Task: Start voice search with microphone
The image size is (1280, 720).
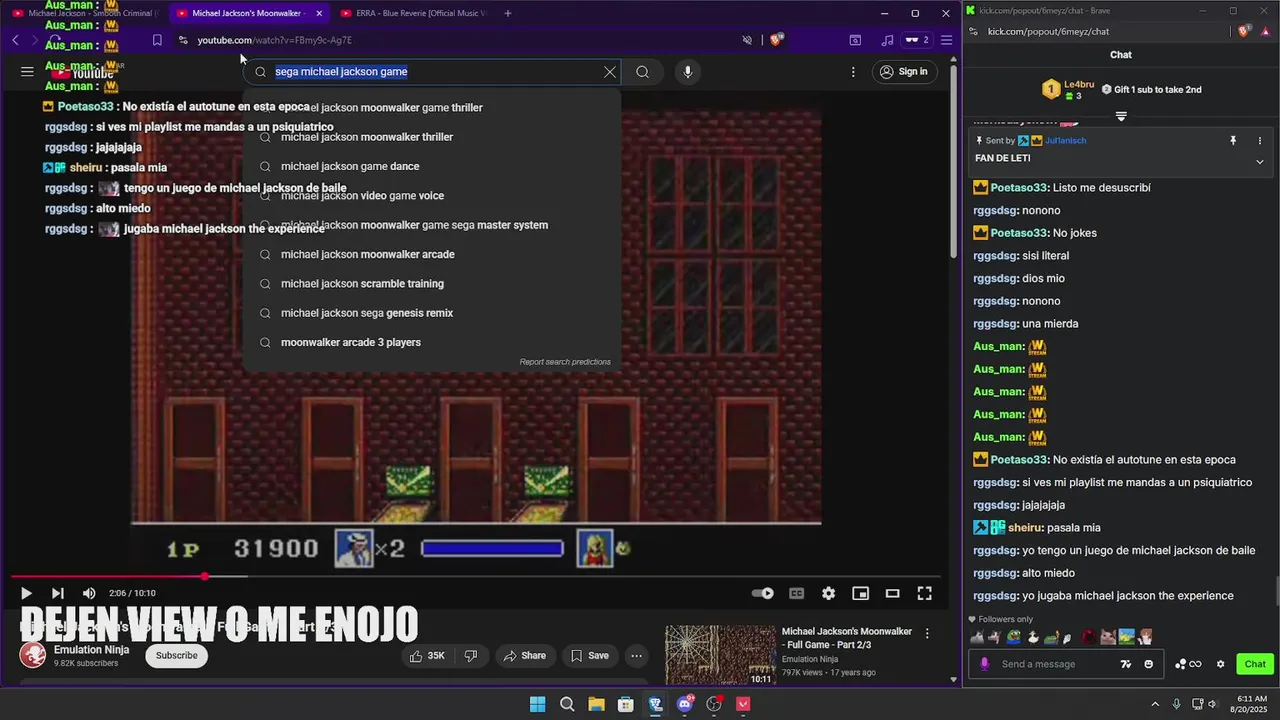Action: pyautogui.click(x=687, y=72)
